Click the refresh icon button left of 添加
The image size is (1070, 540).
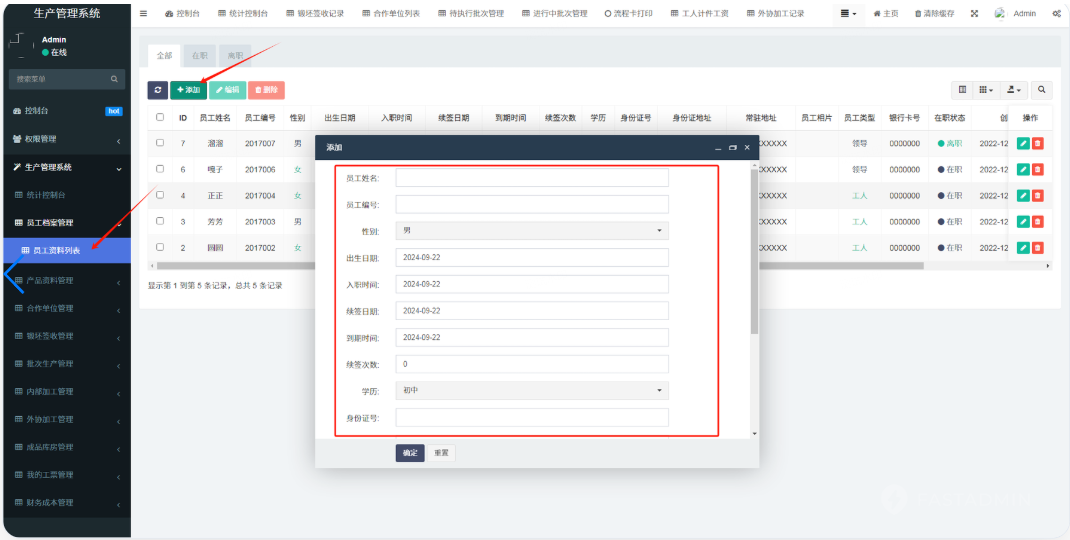158,90
